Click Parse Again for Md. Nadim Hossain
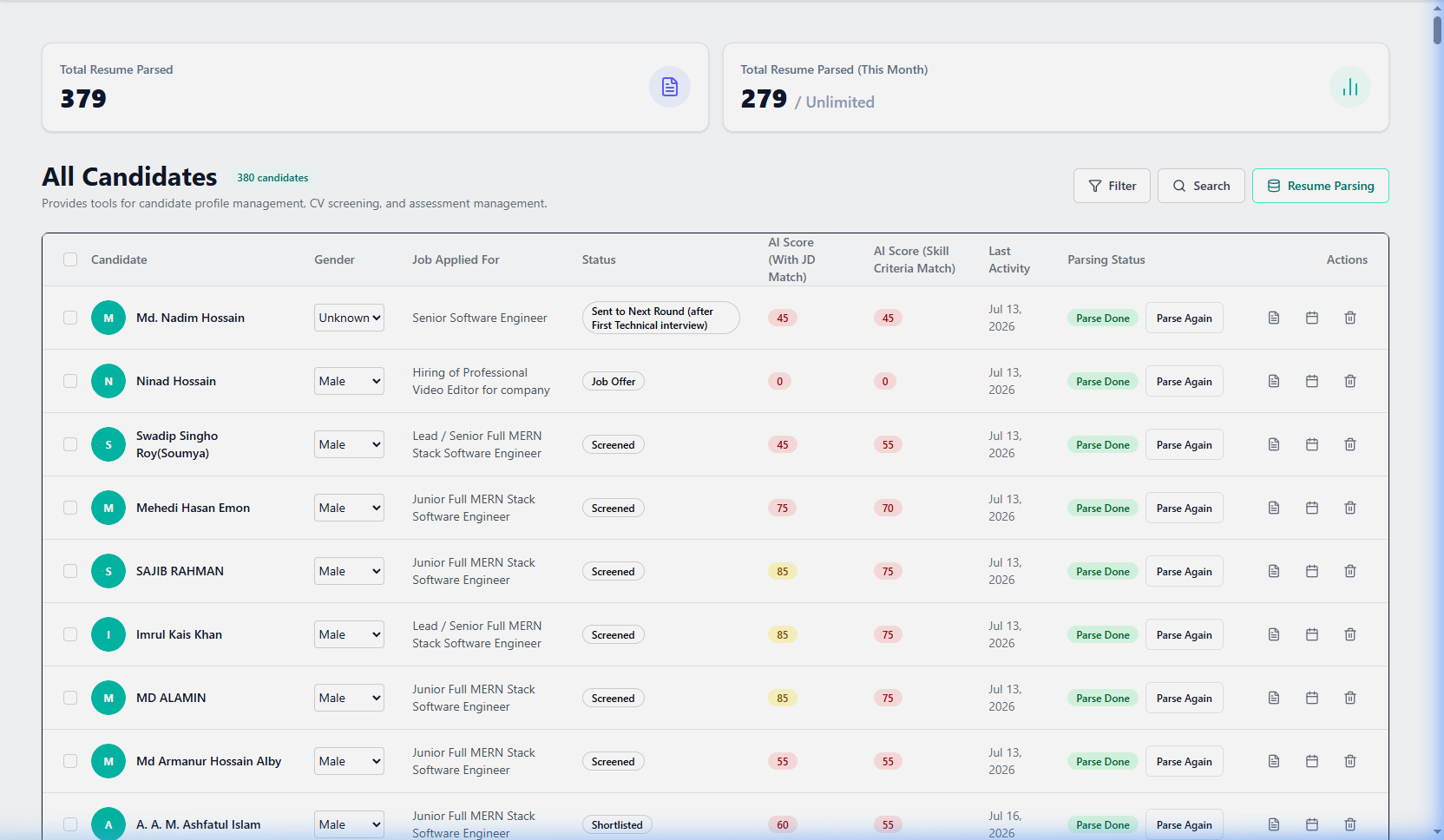The image size is (1444, 840). pos(1184,318)
